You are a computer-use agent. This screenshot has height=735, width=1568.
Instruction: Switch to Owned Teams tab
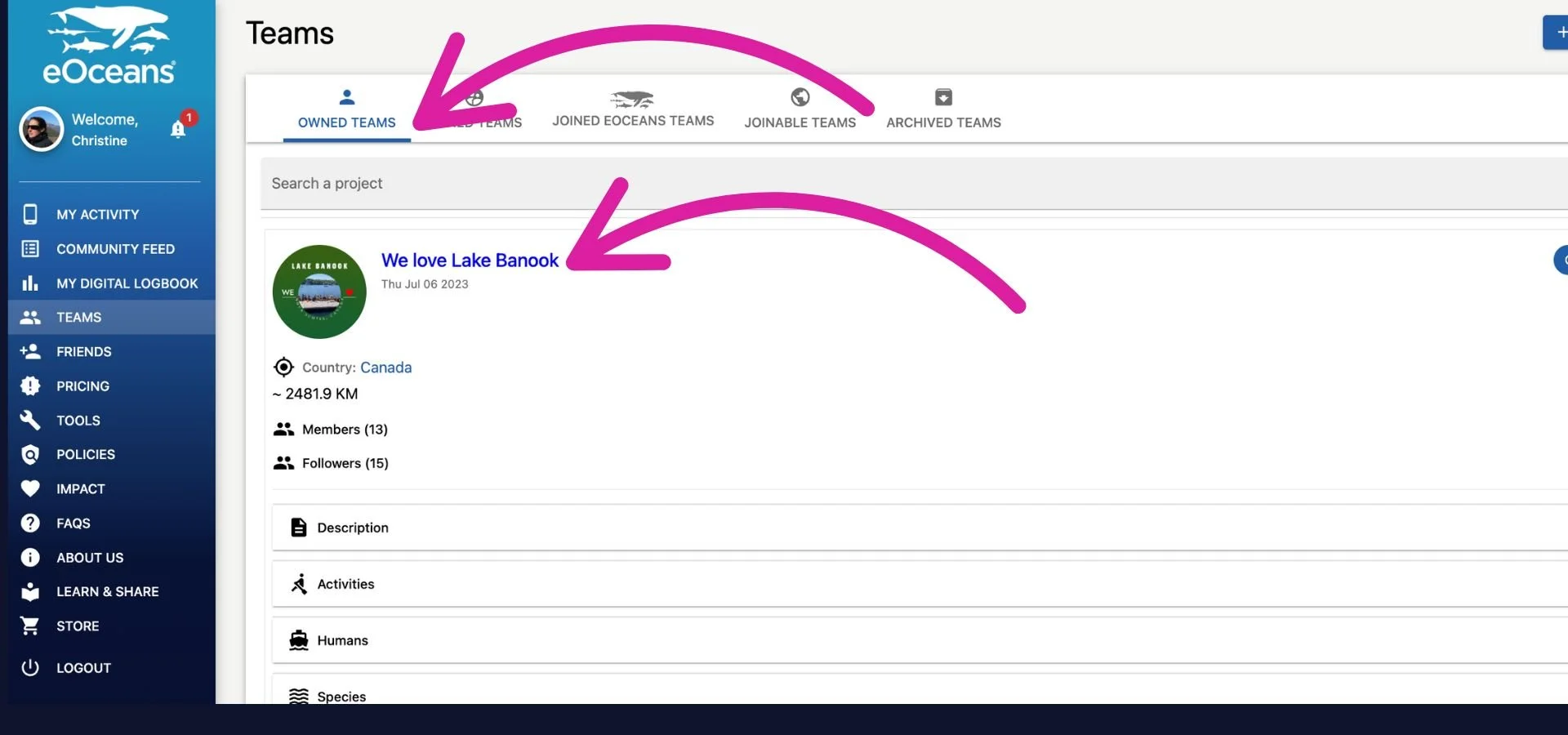(347, 109)
